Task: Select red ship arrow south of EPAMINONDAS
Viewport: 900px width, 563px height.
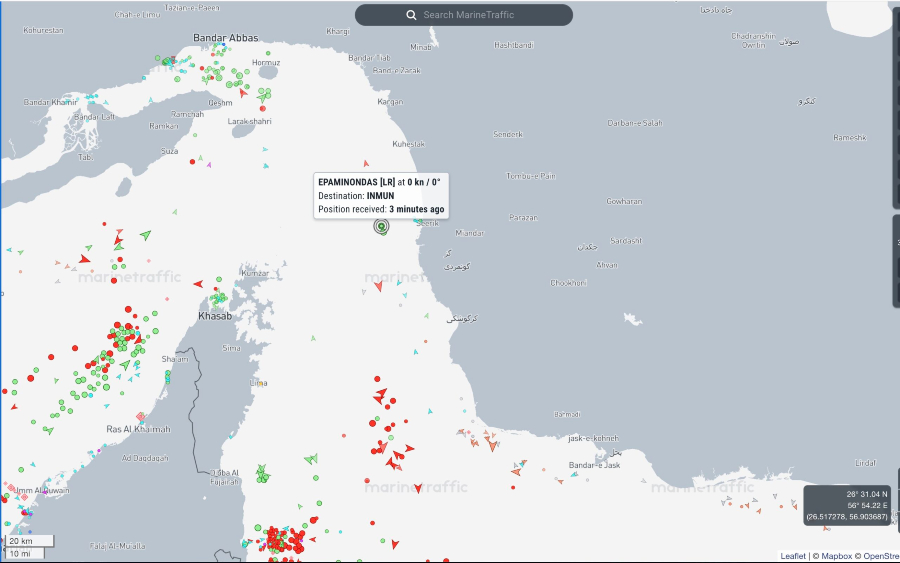Action: point(378,287)
